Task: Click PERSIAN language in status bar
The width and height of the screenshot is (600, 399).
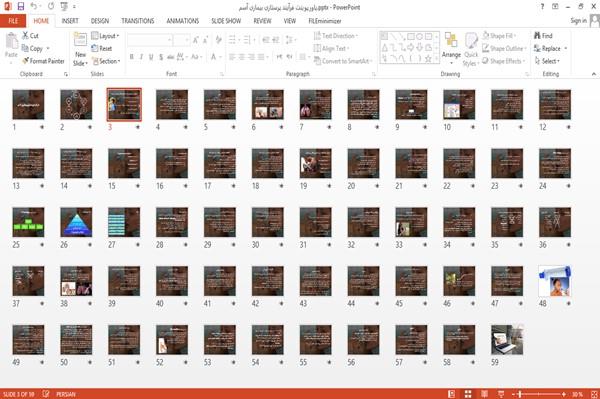Action: coord(66,394)
